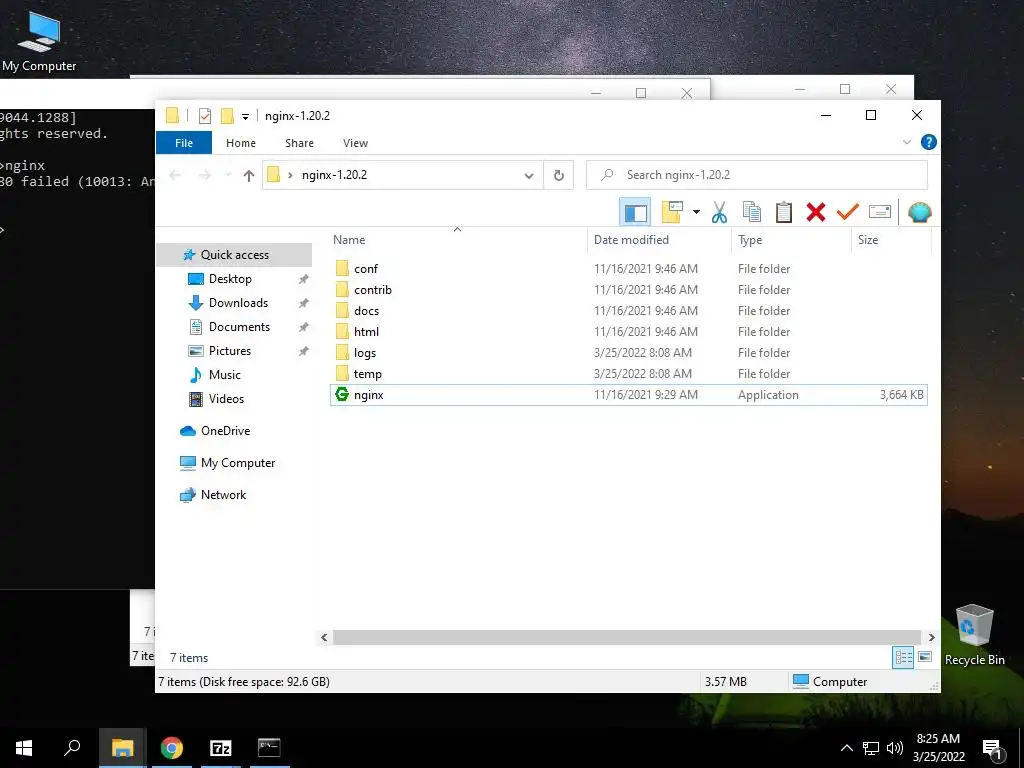Click the orange checkmark properties icon
Viewport: 1024px width, 768px height.
(x=848, y=212)
